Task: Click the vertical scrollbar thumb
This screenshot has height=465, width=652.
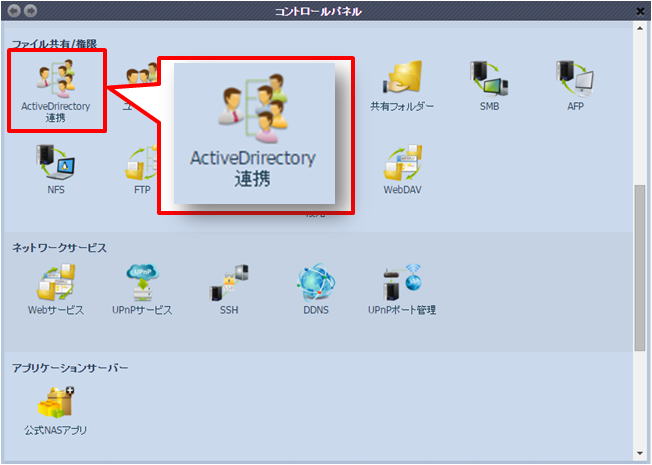Action: point(640,268)
